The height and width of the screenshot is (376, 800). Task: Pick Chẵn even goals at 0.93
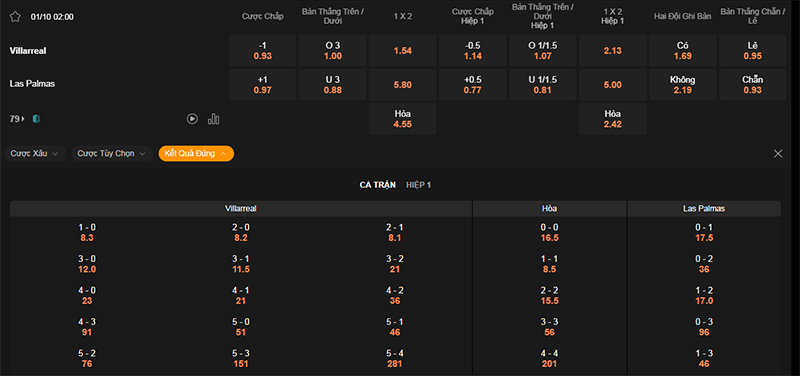(753, 85)
